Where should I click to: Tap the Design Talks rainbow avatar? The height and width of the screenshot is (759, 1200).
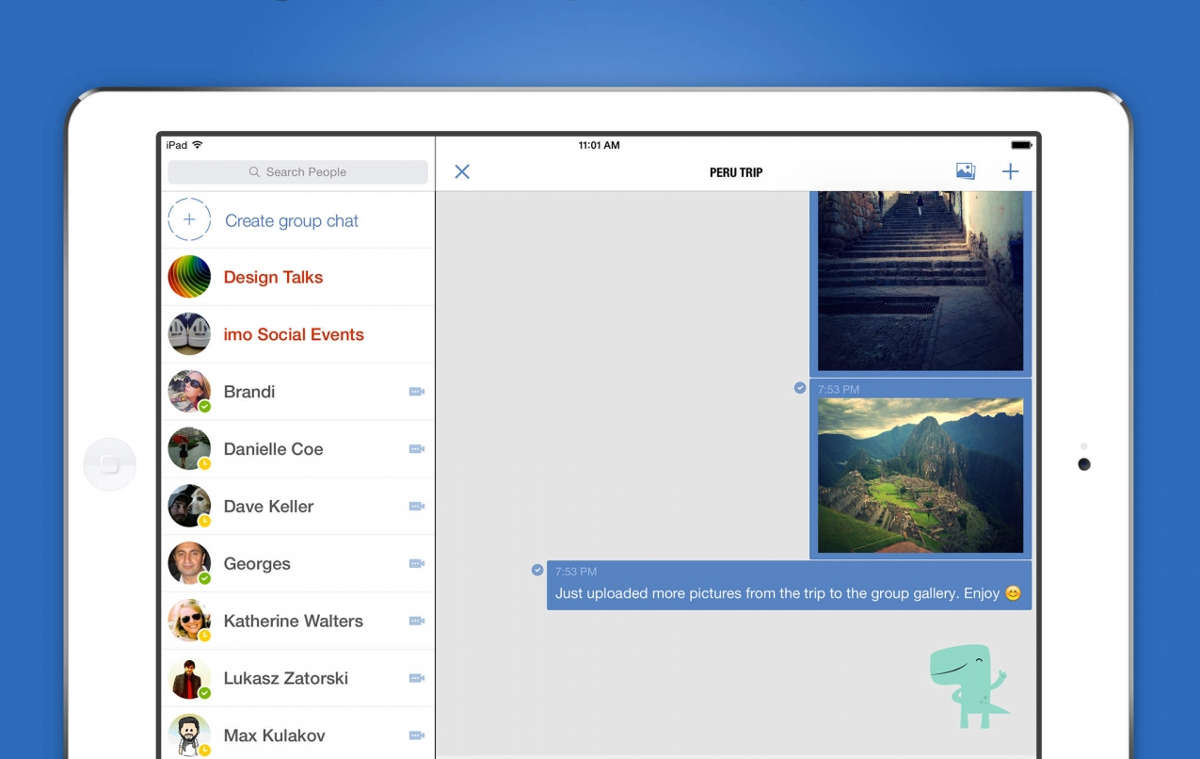(x=189, y=277)
